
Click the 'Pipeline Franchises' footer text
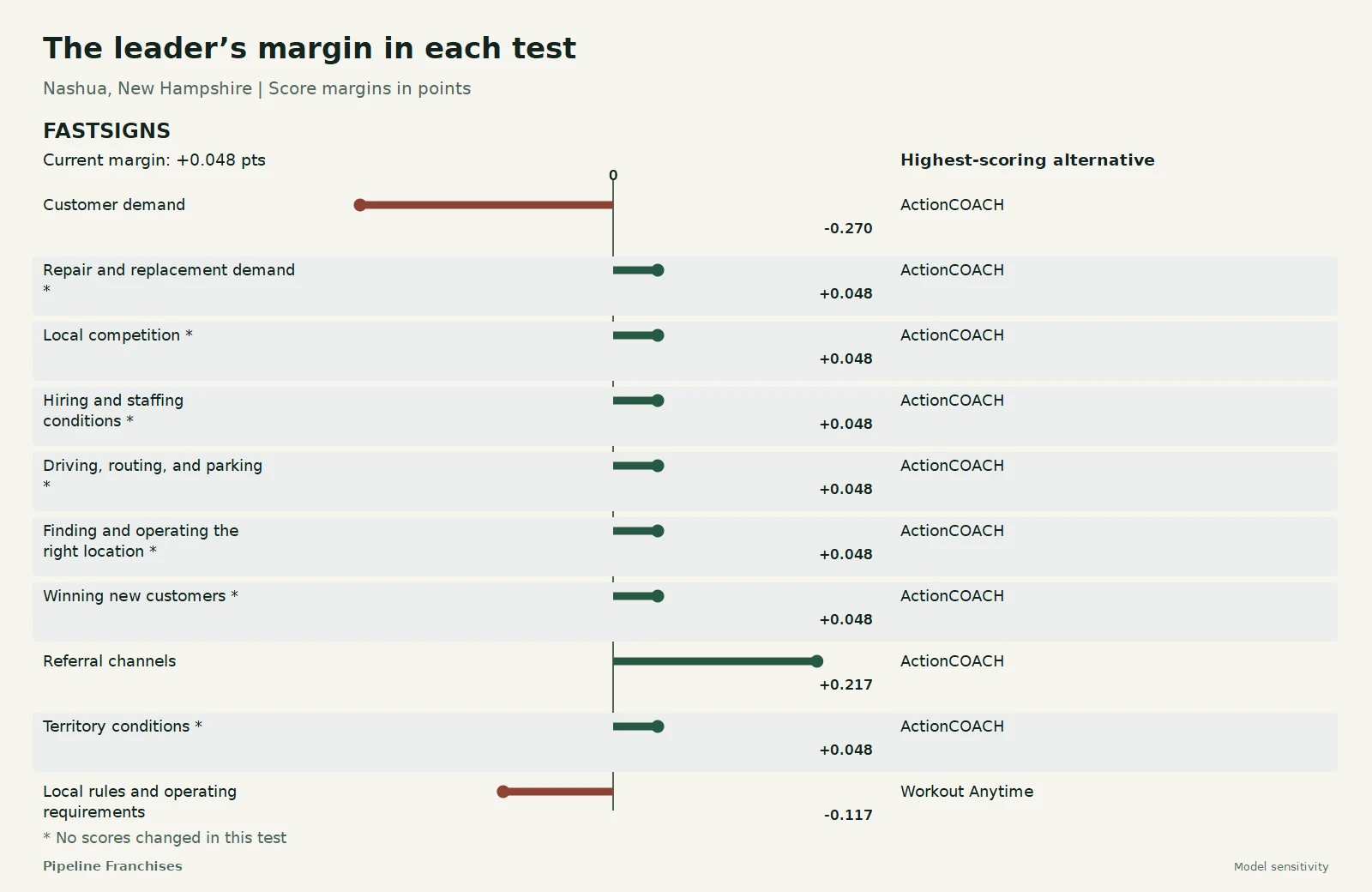[x=112, y=866]
